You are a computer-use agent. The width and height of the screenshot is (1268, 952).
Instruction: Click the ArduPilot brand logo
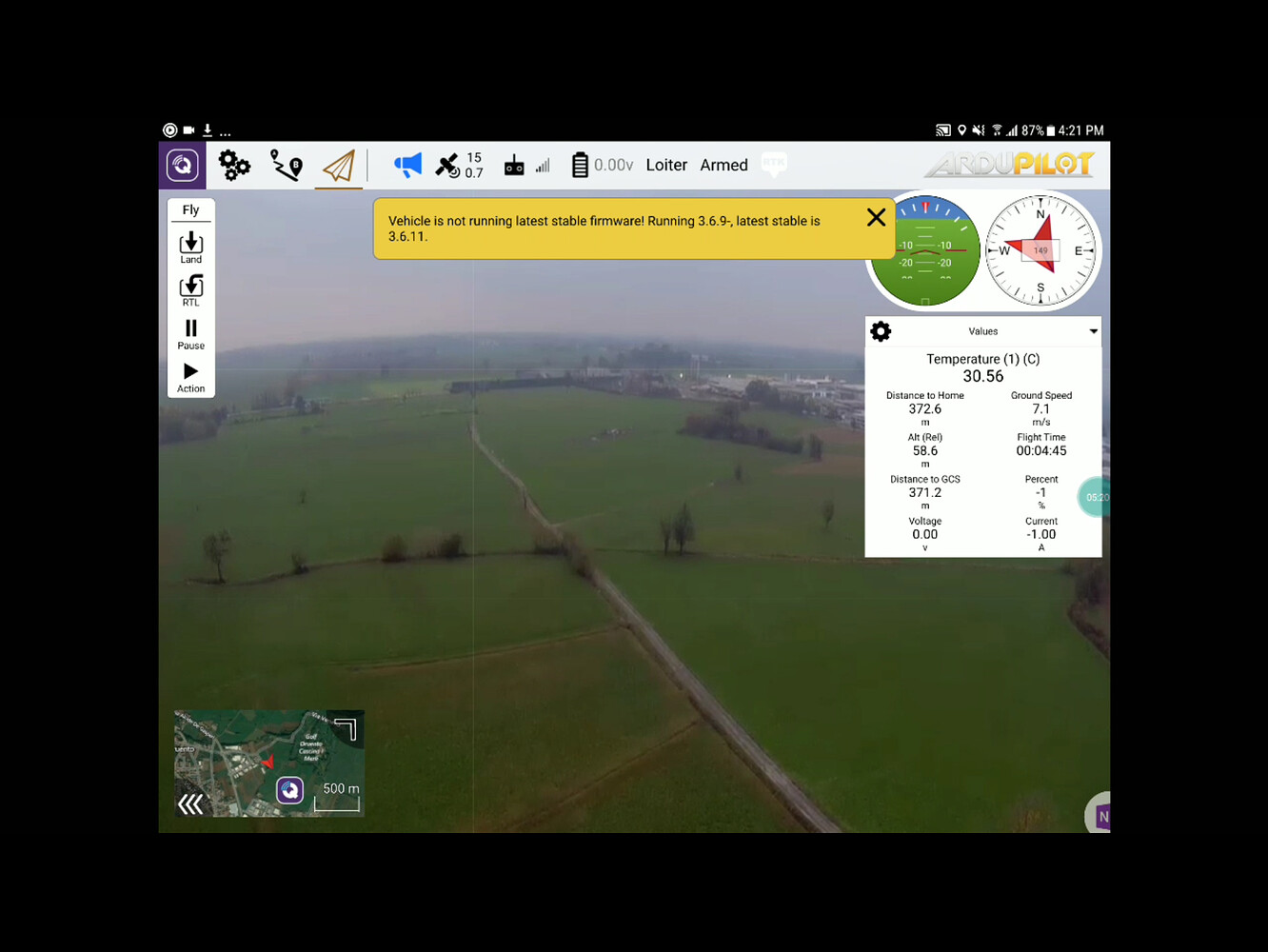[x=1010, y=165]
